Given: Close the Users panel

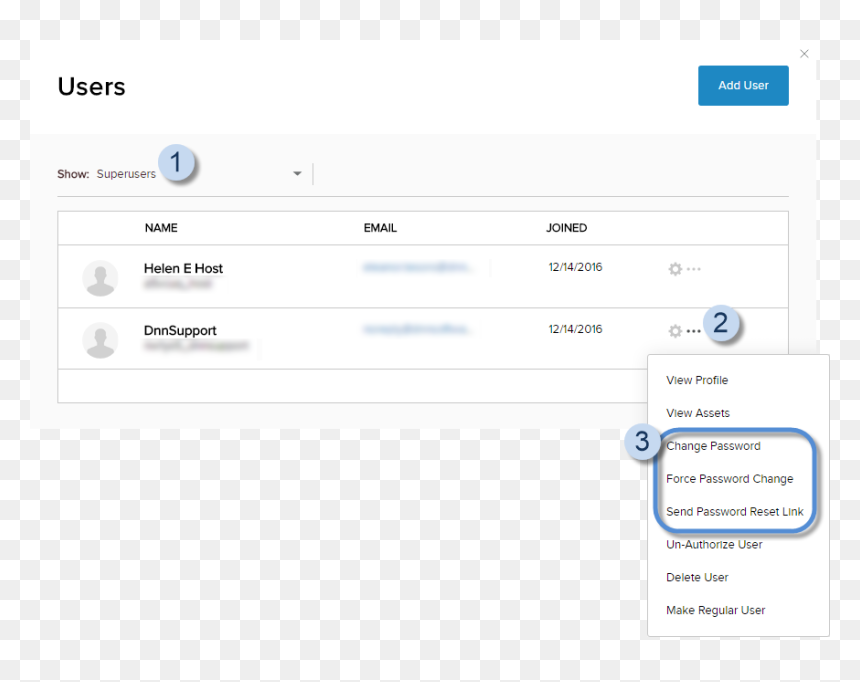Looking at the screenshot, I should [x=804, y=54].
